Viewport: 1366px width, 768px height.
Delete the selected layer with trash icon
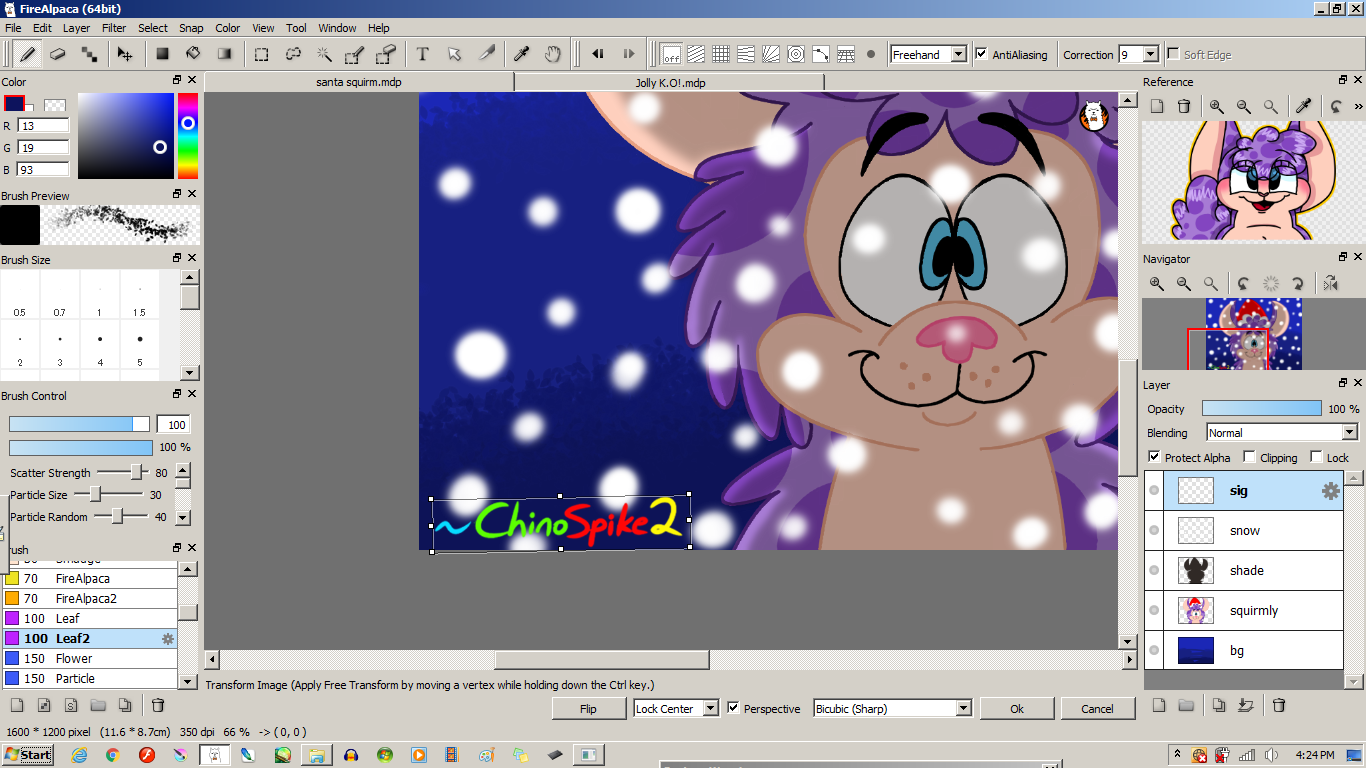coord(1278,705)
